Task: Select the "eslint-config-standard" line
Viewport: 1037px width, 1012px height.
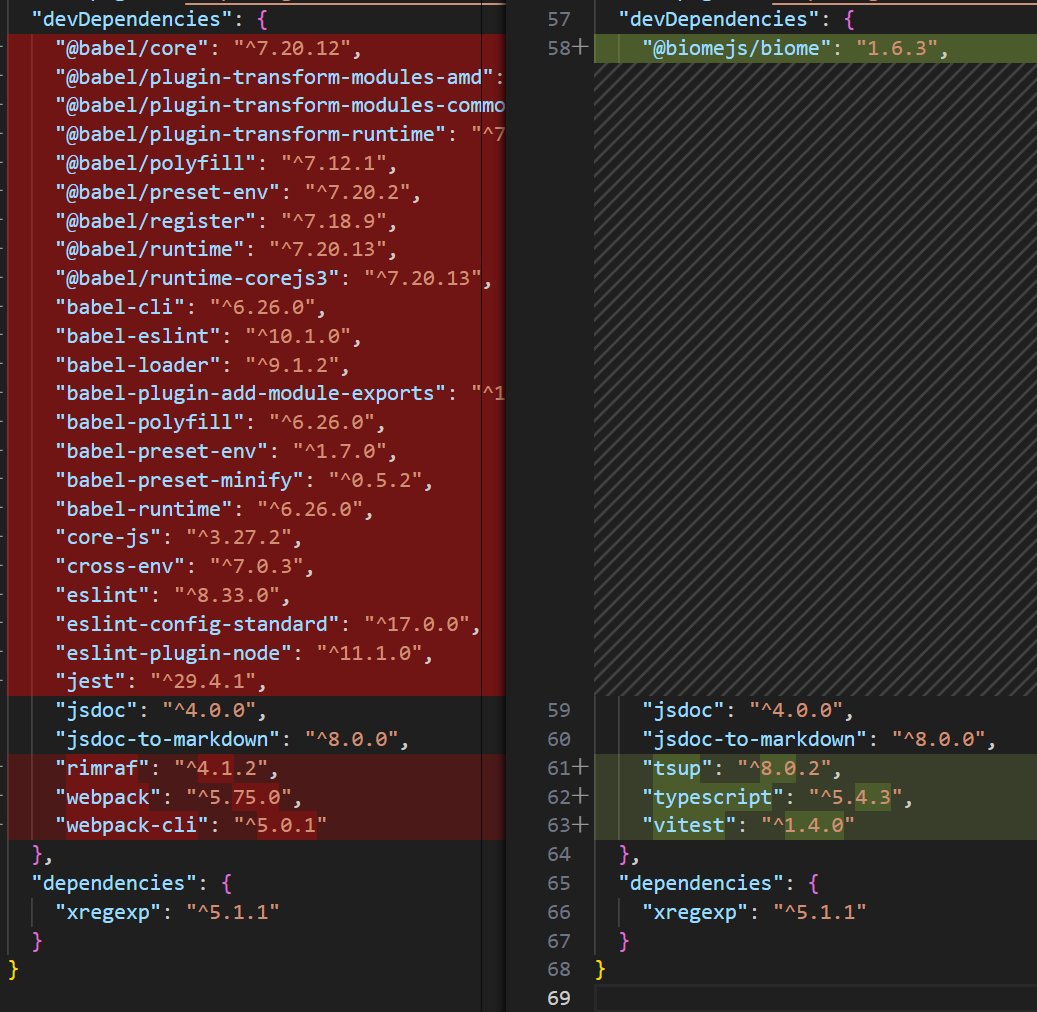Action: pos(268,624)
